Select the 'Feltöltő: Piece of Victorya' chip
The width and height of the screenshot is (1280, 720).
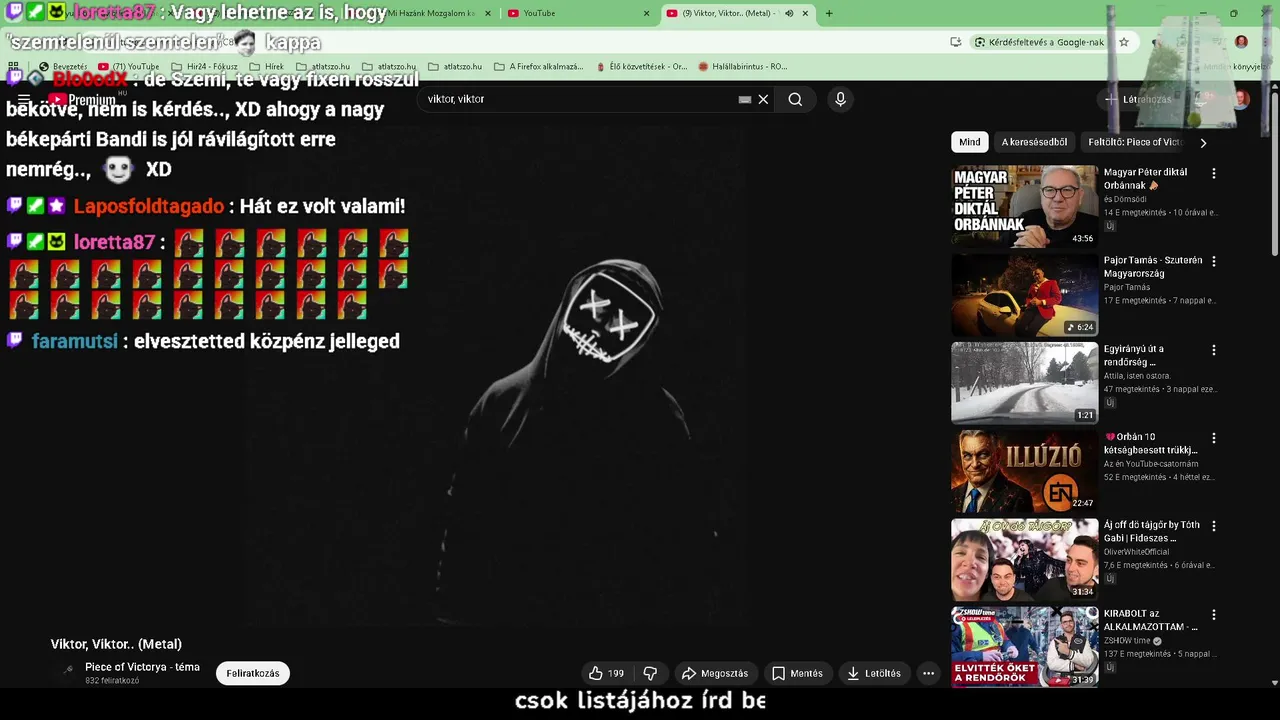(1134, 142)
